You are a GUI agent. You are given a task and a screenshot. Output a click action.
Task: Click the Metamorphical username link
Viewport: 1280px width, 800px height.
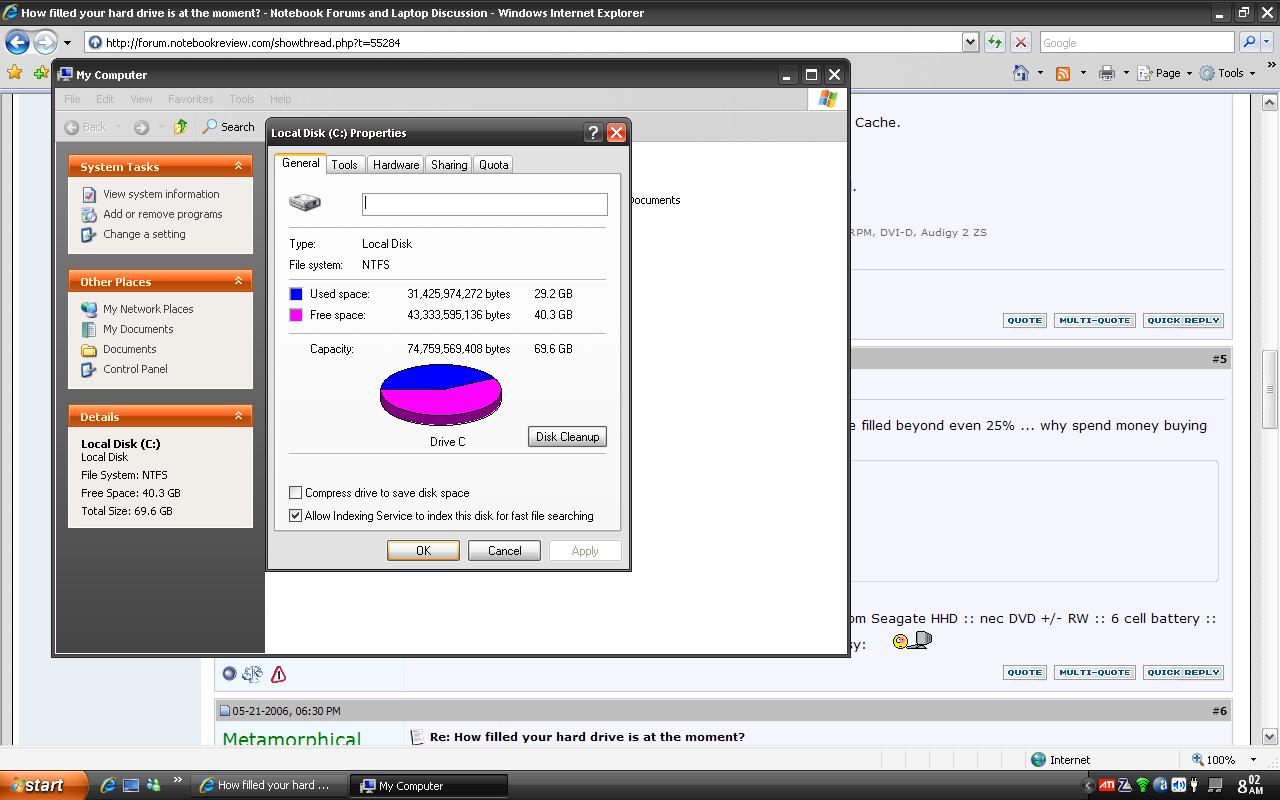pos(291,738)
